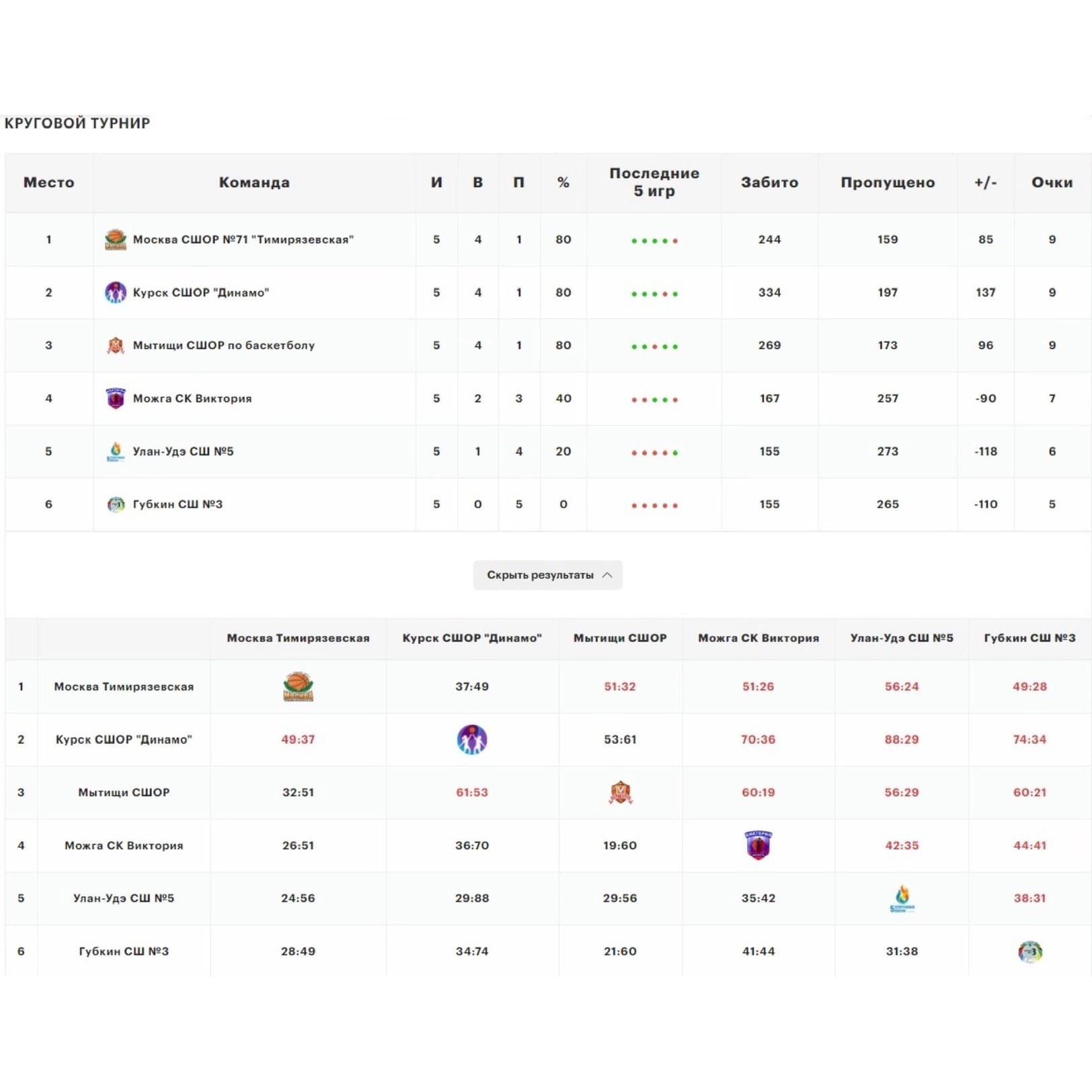Click score 51:32 Moscow versus Mytishchi

click(620, 687)
